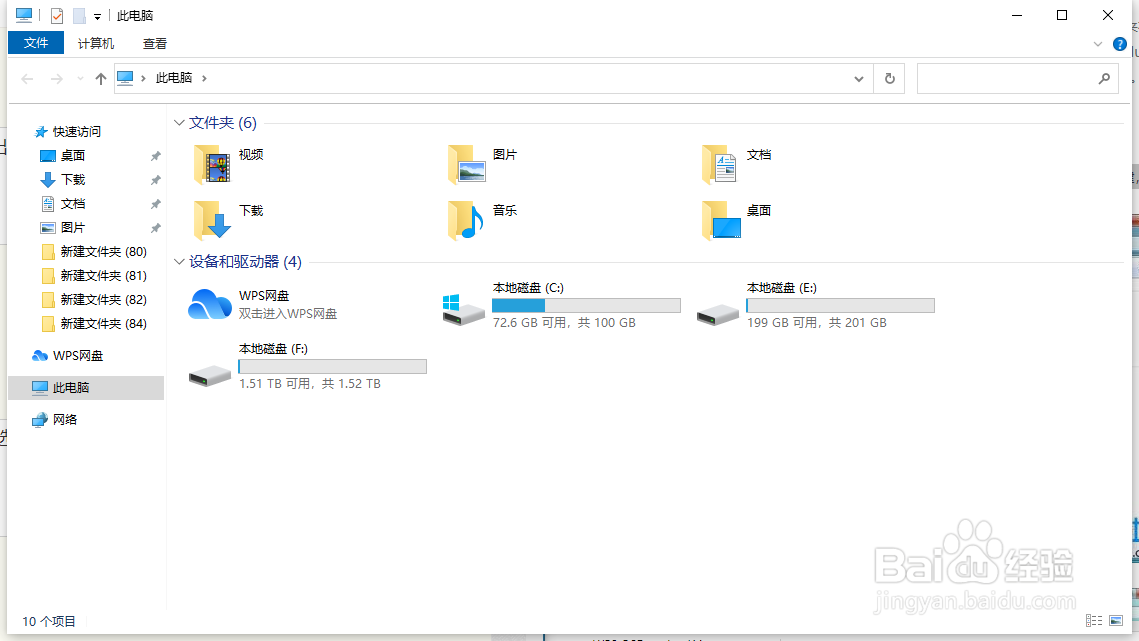Screen dimensions: 1139x641
Task: Click E: drive usage bar
Action: (x=840, y=305)
